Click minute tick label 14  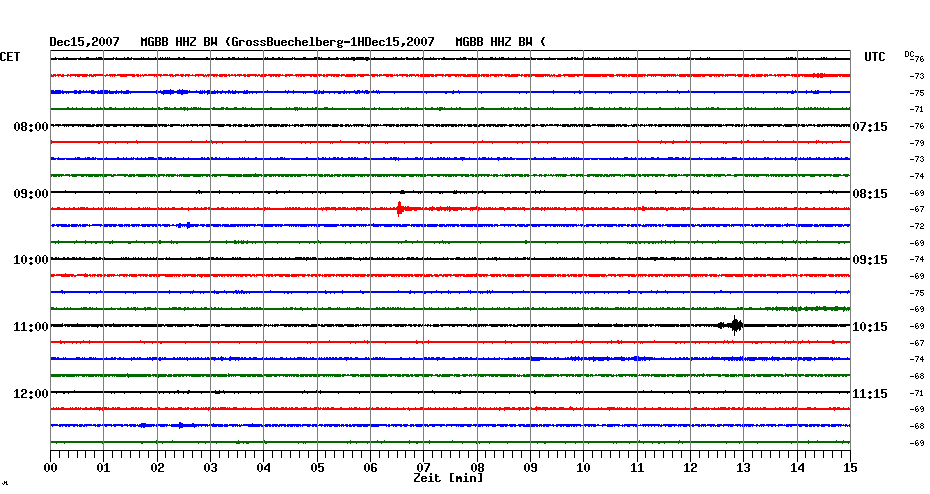tap(797, 467)
